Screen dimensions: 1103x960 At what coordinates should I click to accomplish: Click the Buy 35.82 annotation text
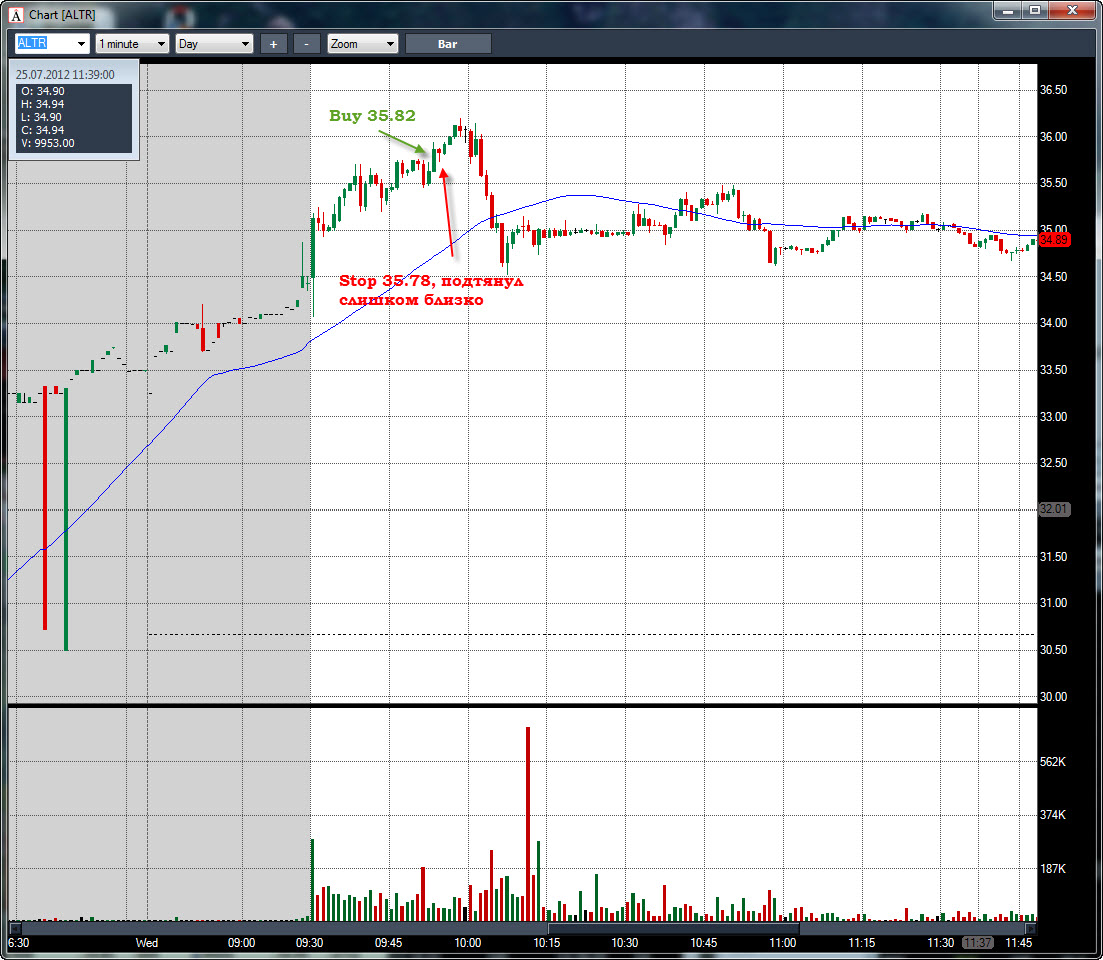[372, 115]
